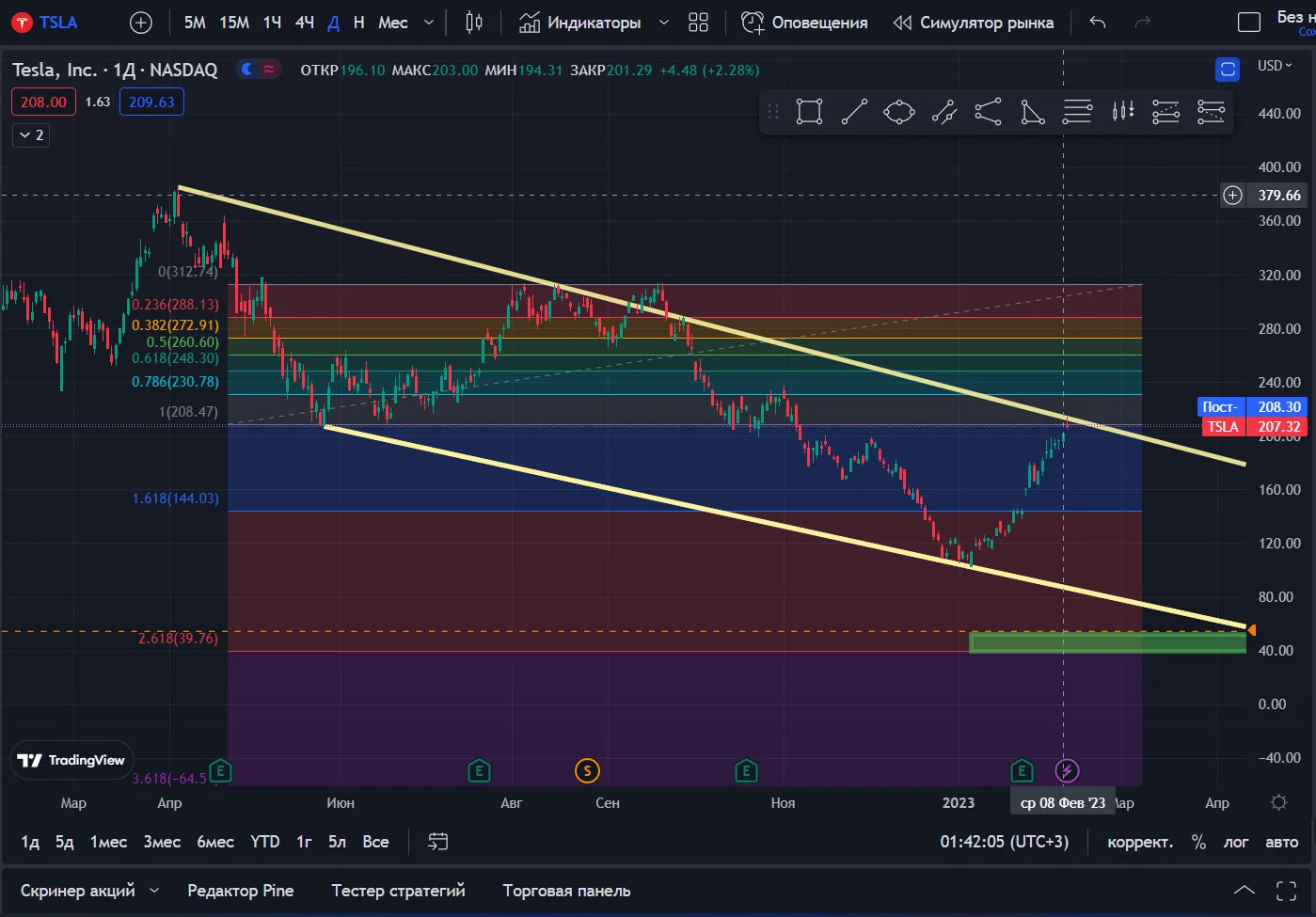The image size is (1316, 917).
Task: Maximize the bottom panel with the fullscreen icon
Action: tap(1286, 891)
